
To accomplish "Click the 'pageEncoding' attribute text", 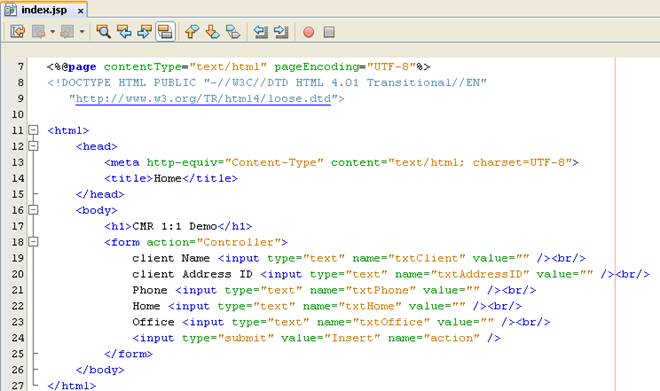I will pyautogui.click(x=317, y=67).
